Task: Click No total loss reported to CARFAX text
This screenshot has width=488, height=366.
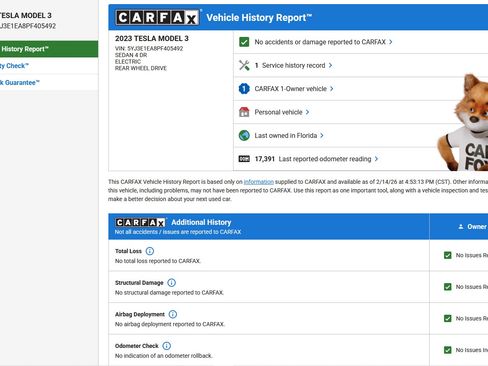Action: (x=158, y=261)
